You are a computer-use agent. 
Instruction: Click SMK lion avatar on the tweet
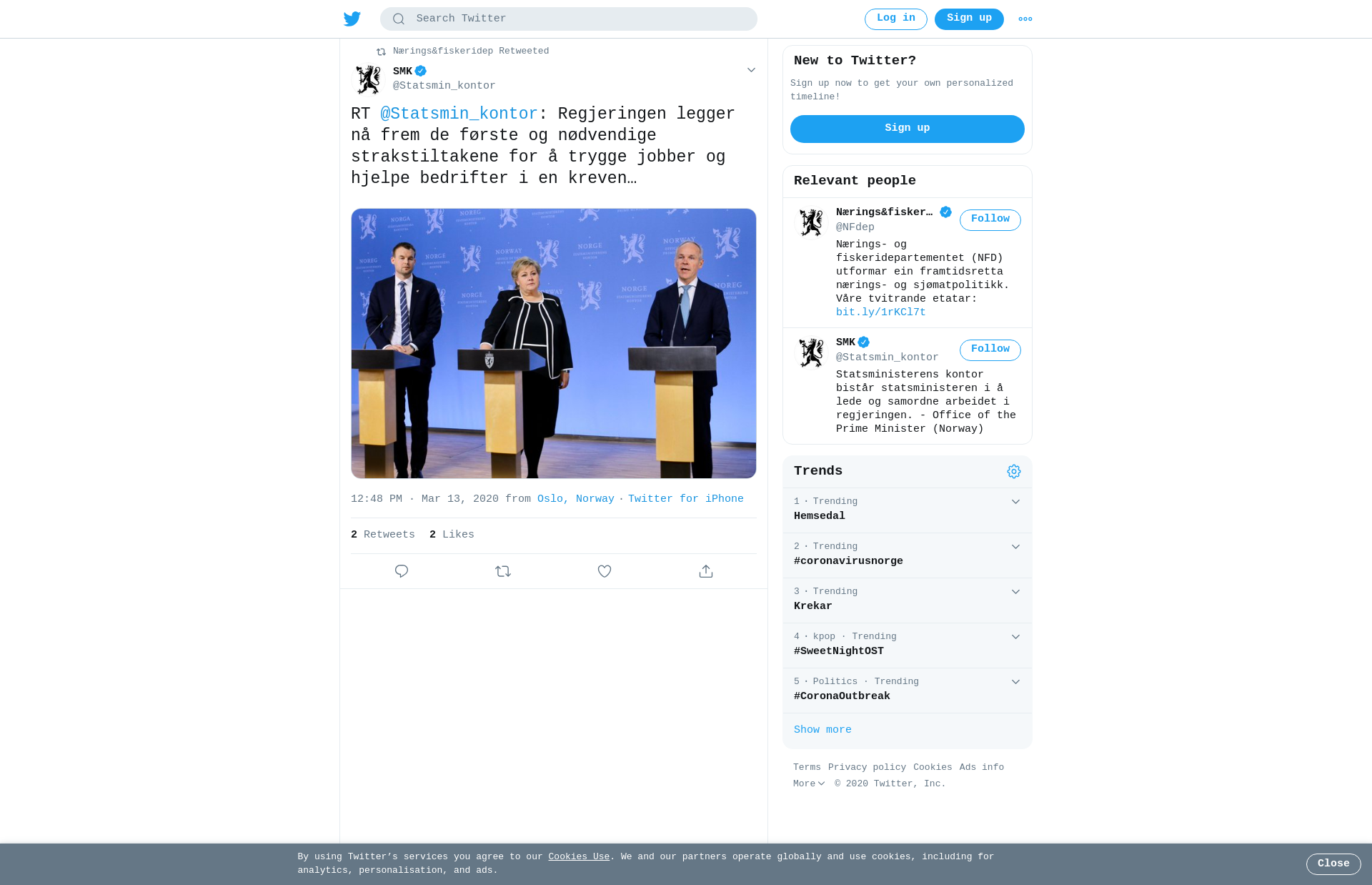[369, 79]
